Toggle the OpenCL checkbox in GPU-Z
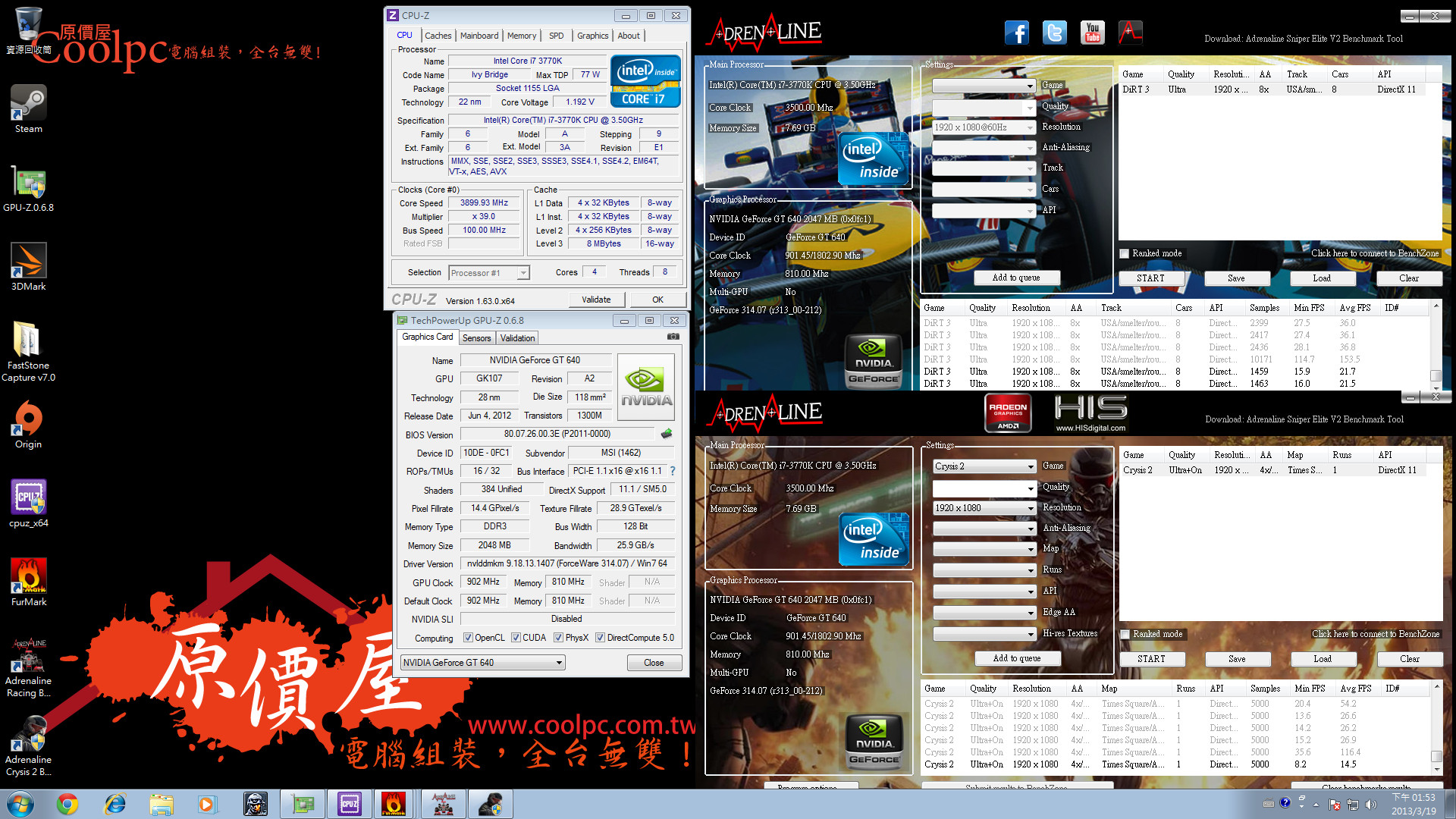Viewport: 1456px width, 819px height. pyautogui.click(x=468, y=638)
